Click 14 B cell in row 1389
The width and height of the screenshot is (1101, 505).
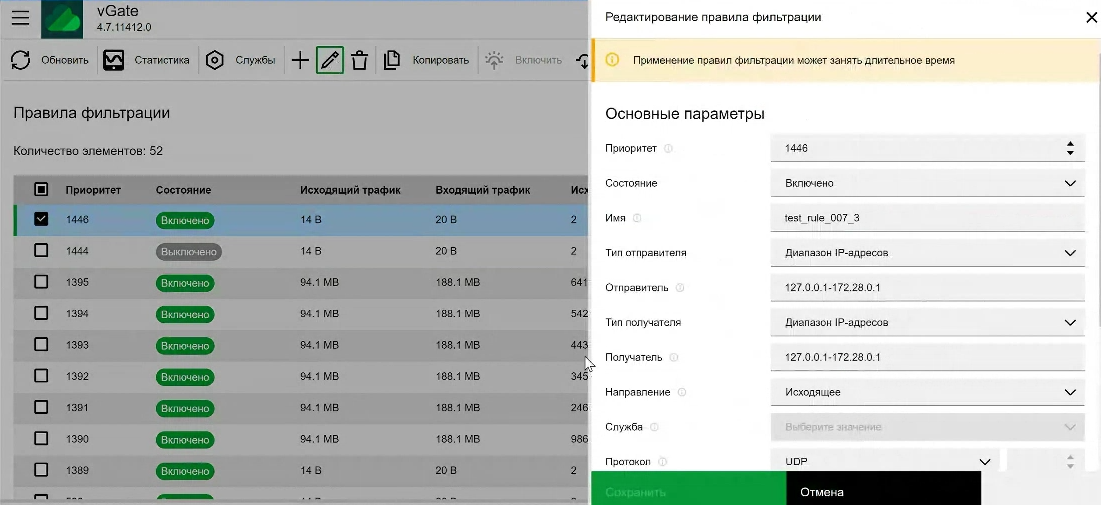pyautogui.click(x=310, y=470)
